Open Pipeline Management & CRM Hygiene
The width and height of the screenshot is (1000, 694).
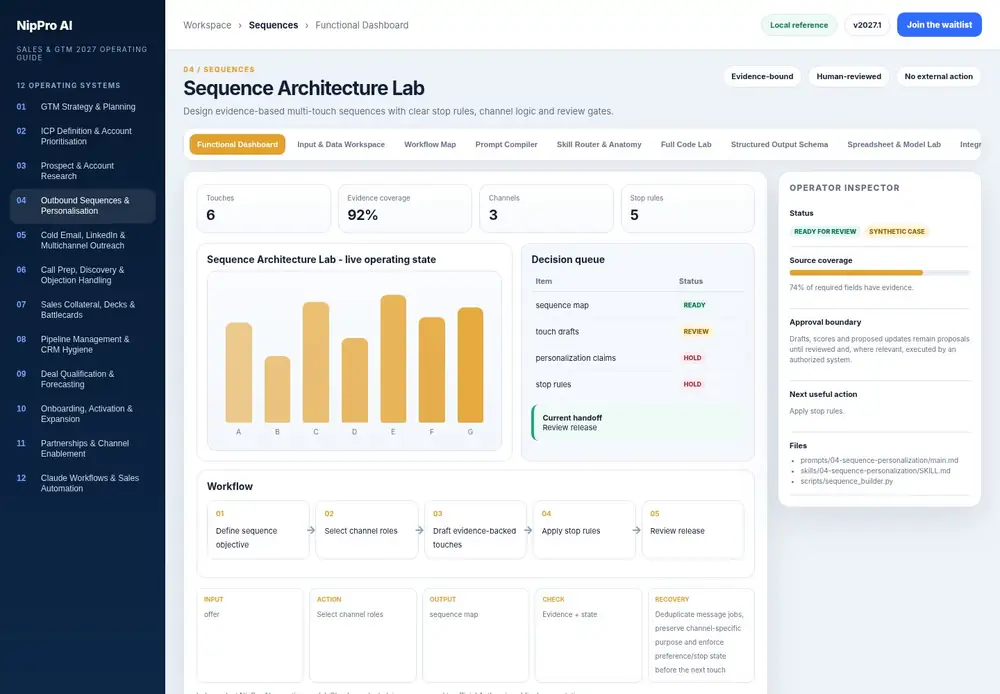click(82, 344)
